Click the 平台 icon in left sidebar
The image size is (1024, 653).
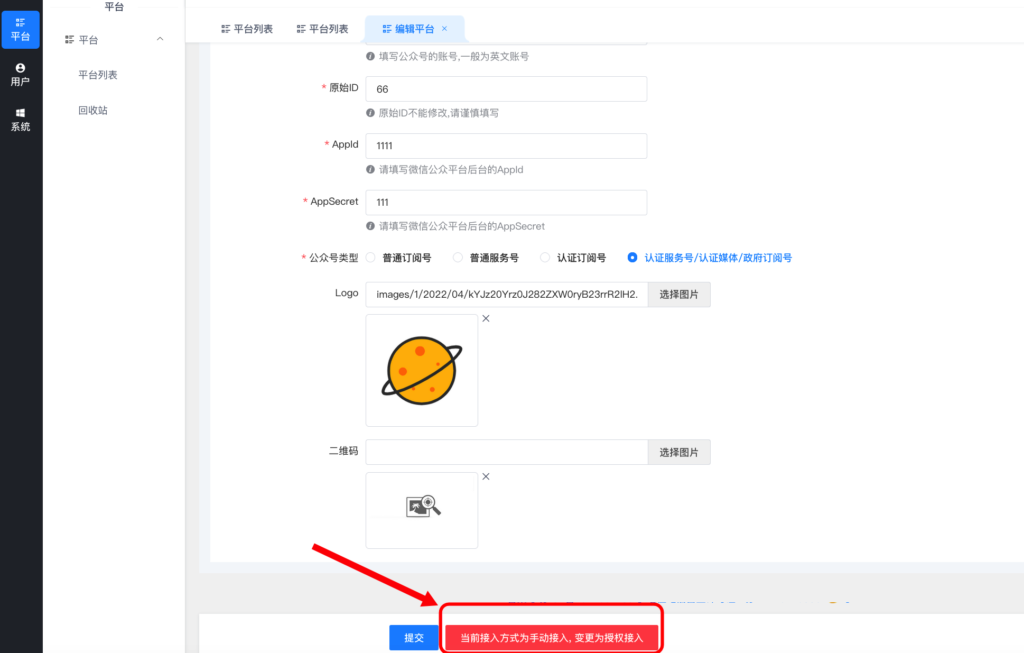(20, 29)
